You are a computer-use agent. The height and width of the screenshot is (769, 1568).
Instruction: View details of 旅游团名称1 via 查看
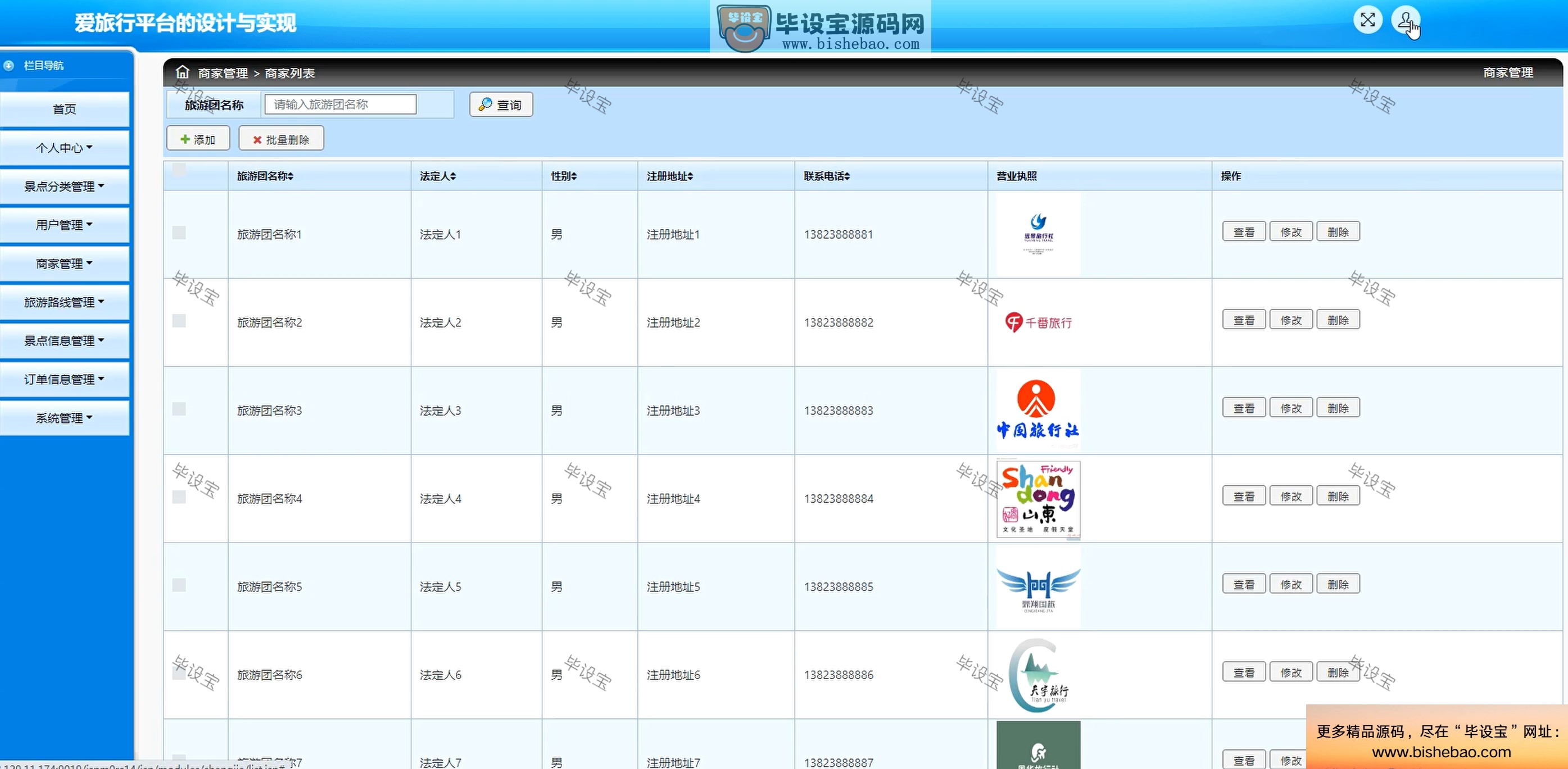point(1244,232)
